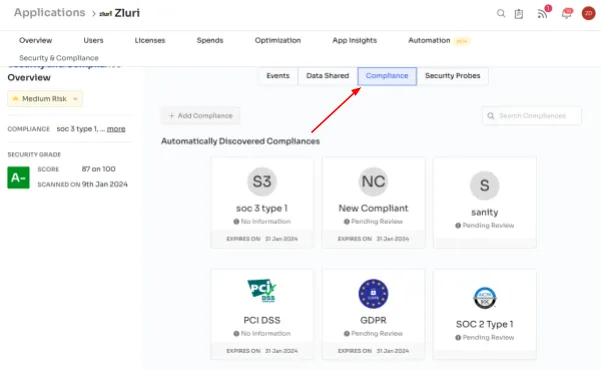This screenshot has width=601, height=370.
Task: Open the New Compliant compliance card
Action: [x=373, y=202]
